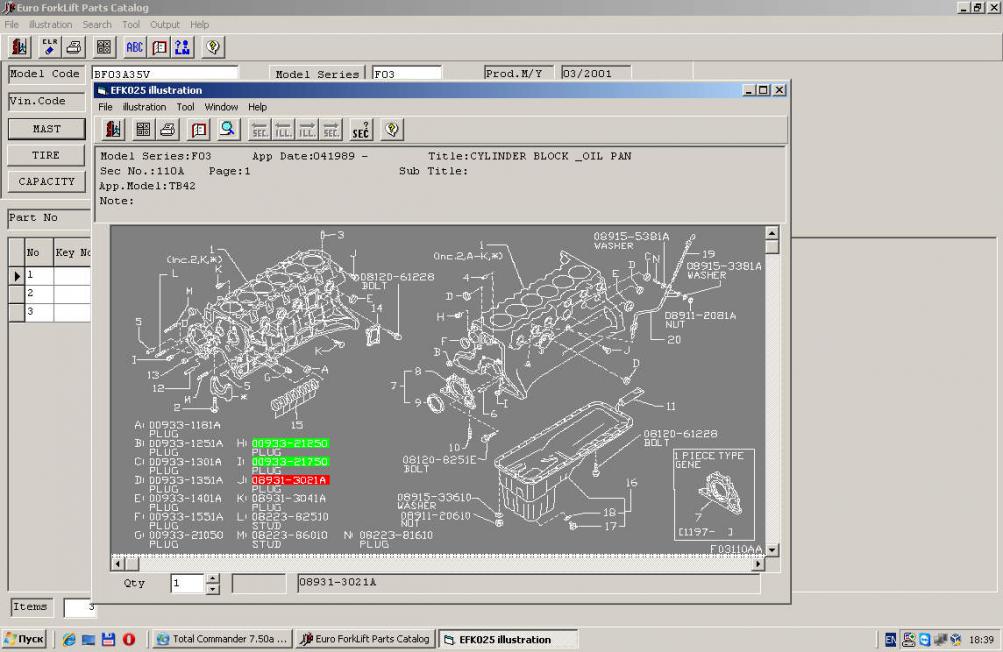Click bolt part number 08120-8251E
This screenshot has width=1003, height=652.
[439, 460]
